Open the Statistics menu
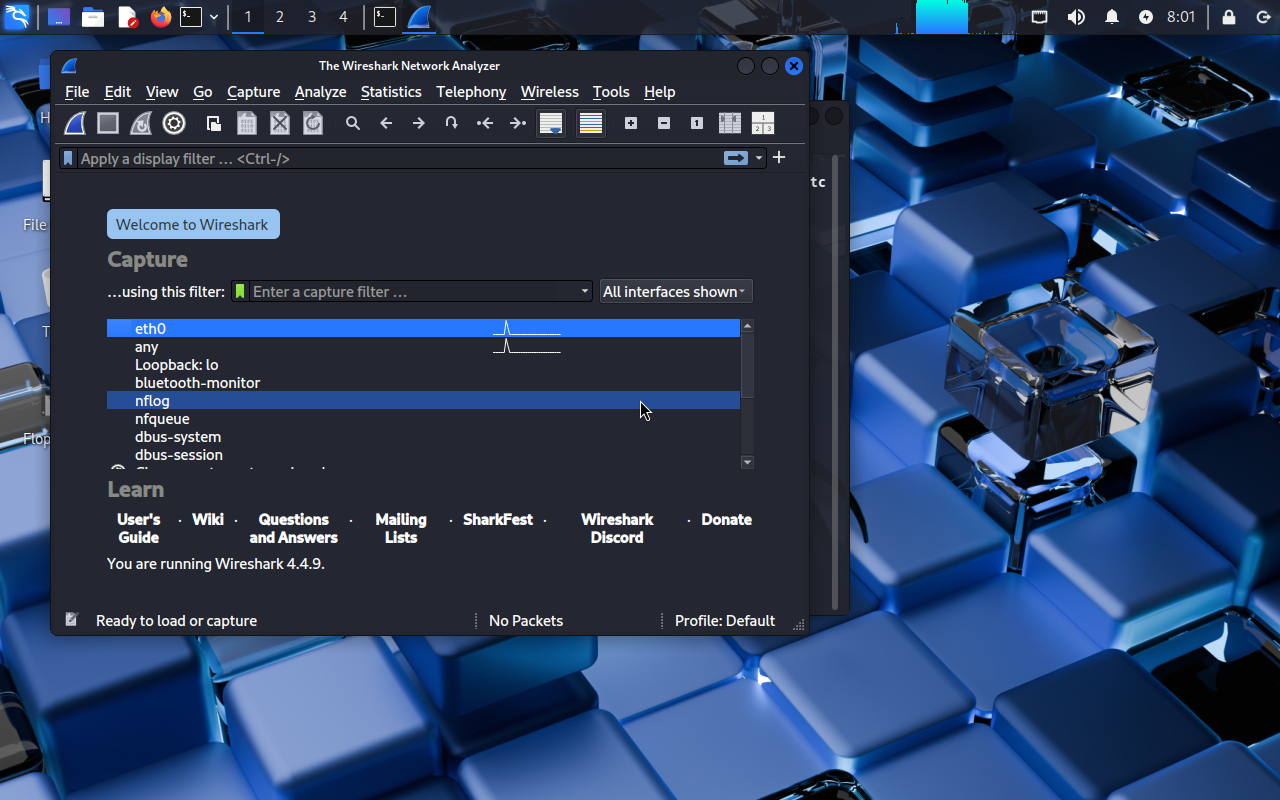1280x800 pixels. pos(391,92)
